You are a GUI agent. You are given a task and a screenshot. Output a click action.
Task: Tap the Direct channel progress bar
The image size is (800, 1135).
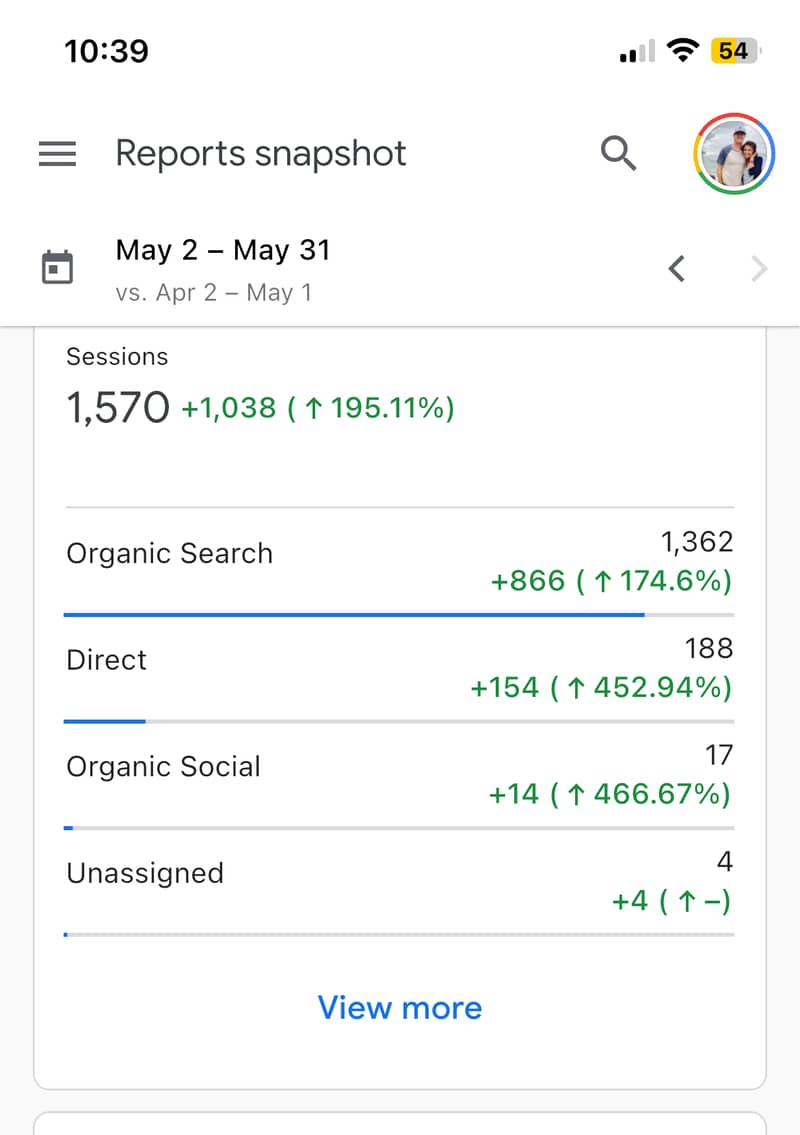tap(400, 721)
